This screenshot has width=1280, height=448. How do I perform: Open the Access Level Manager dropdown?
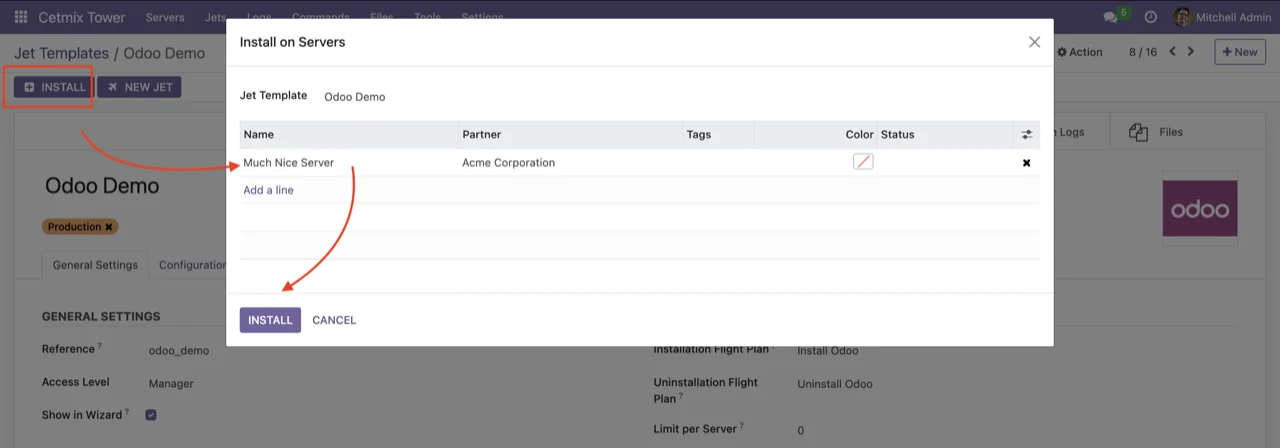click(x=171, y=383)
